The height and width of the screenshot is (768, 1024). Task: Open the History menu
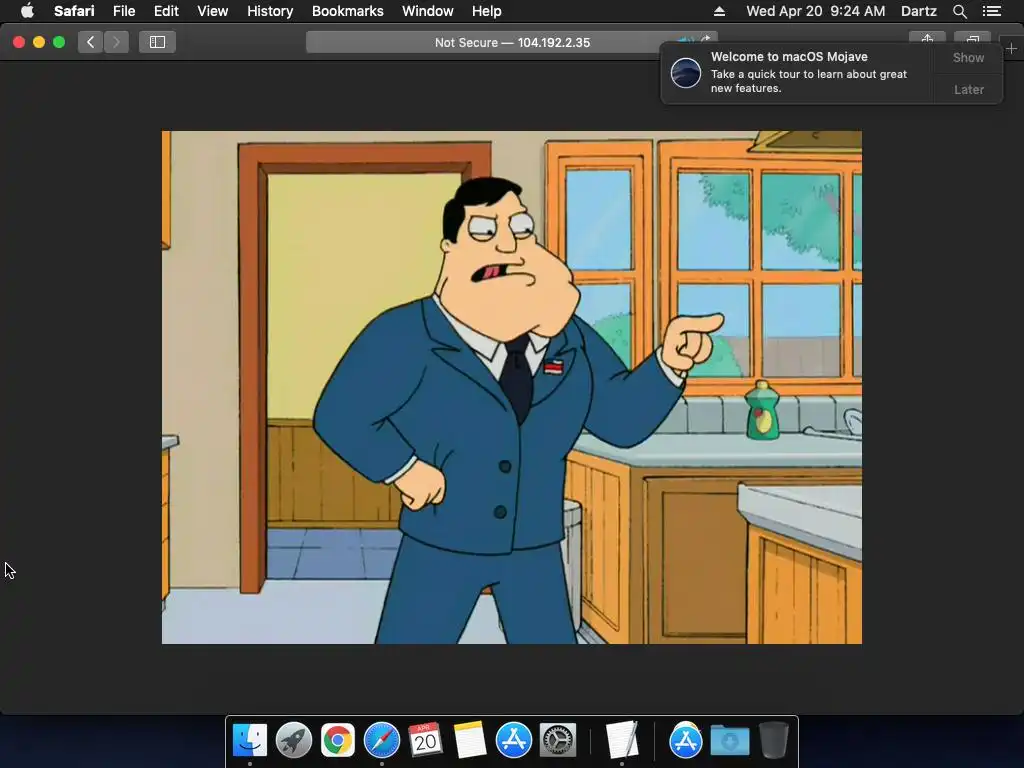[x=270, y=11]
